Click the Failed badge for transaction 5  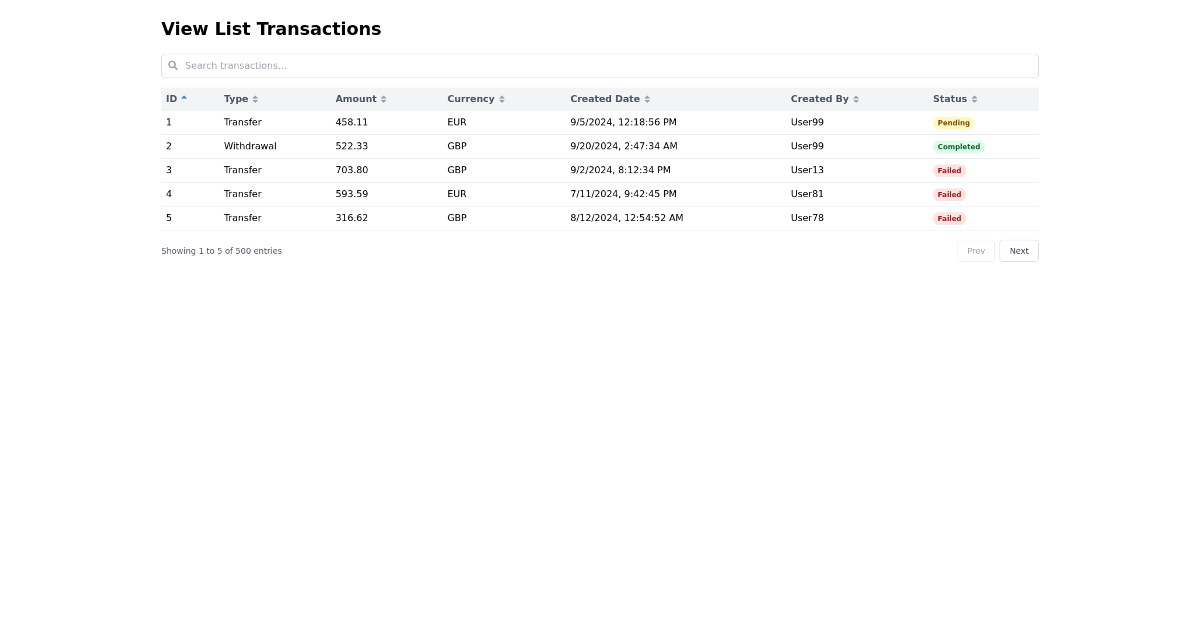tap(949, 218)
